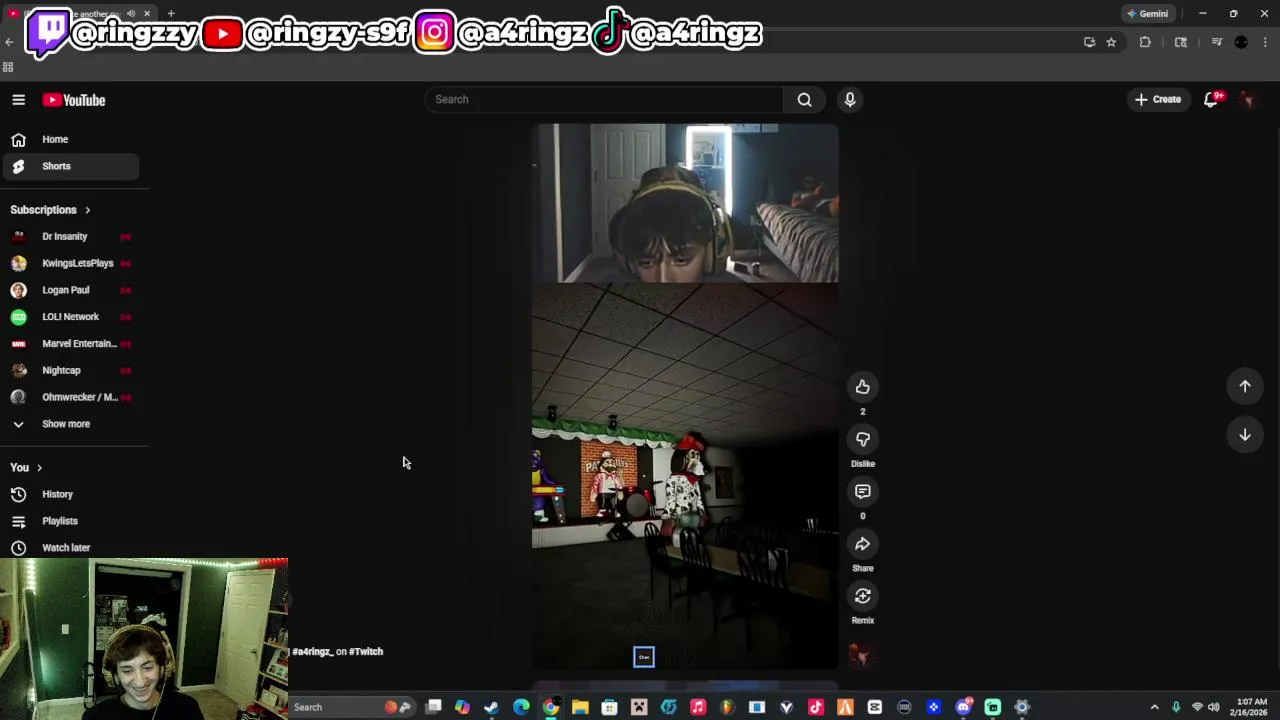Close the current YouTube tab
This screenshot has width=1280, height=720.
pos(147,13)
